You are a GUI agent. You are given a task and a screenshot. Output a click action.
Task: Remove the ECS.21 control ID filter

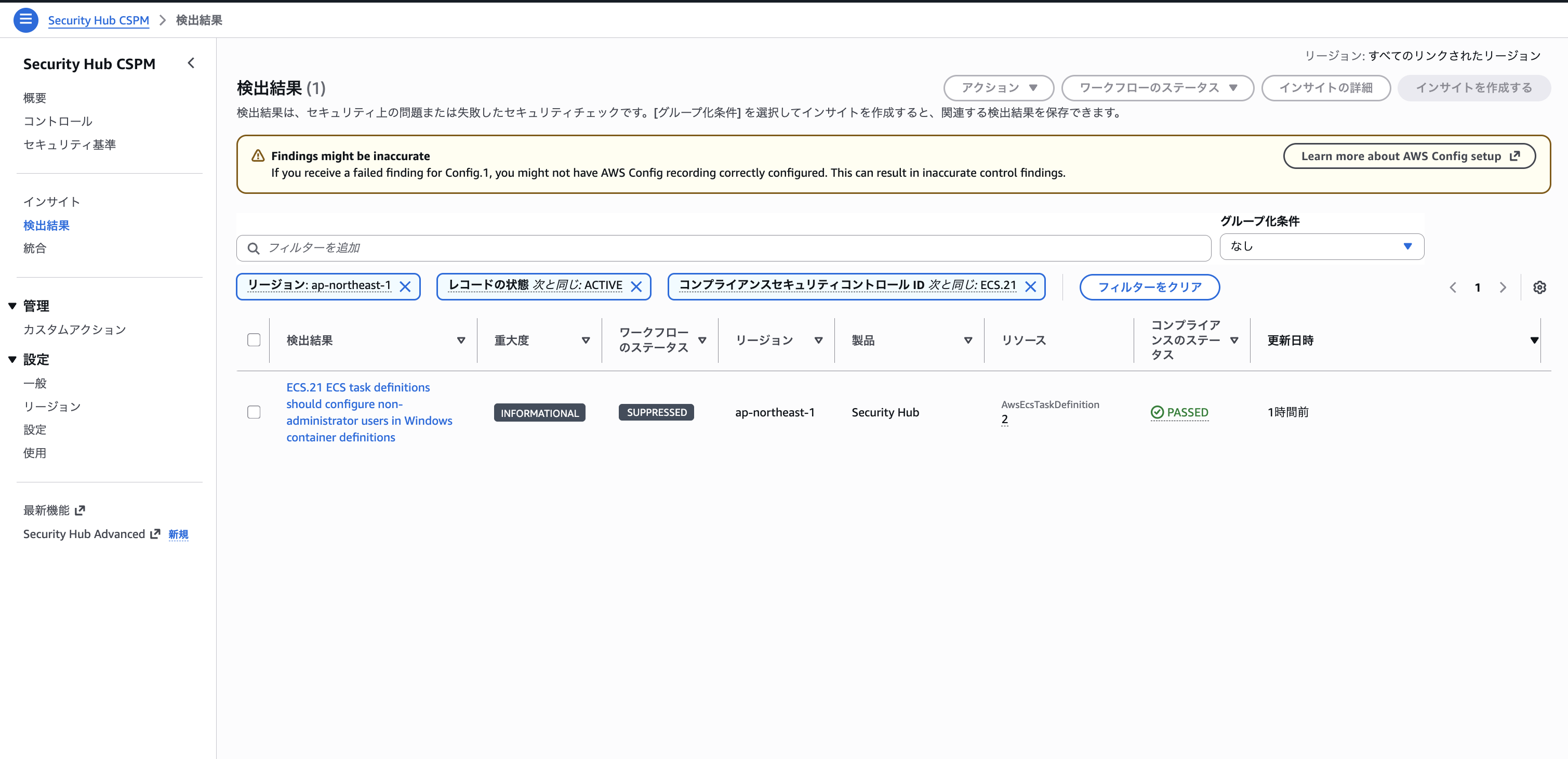1030,286
